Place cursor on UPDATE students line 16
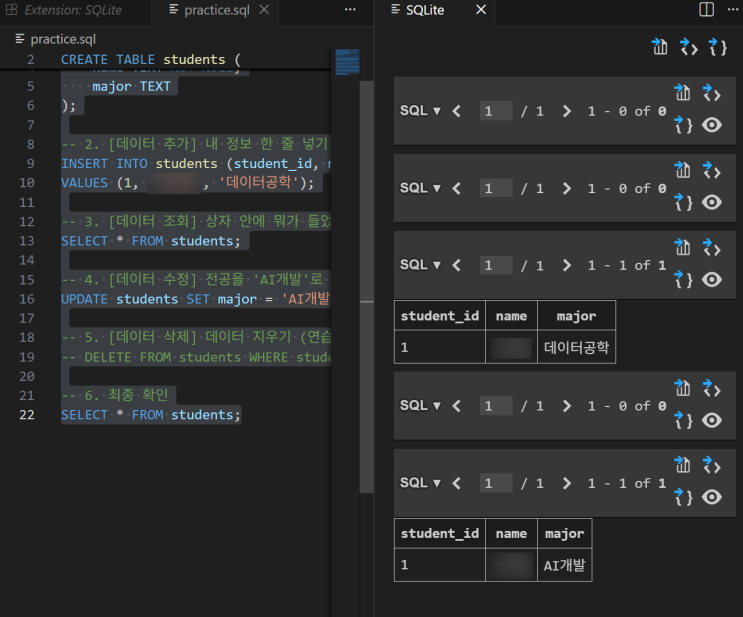Viewport: 743px width, 617px height. coord(195,299)
